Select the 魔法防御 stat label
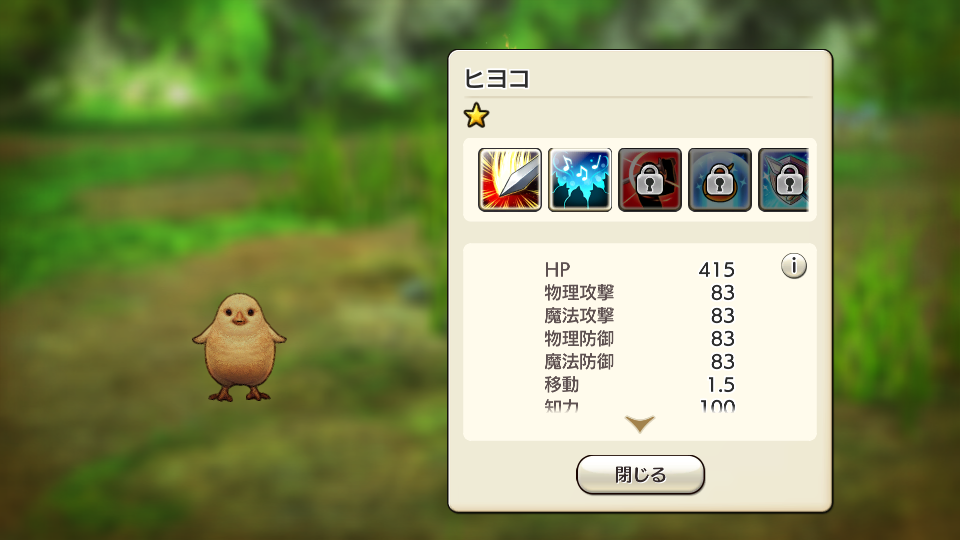960x540 pixels. point(579,362)
